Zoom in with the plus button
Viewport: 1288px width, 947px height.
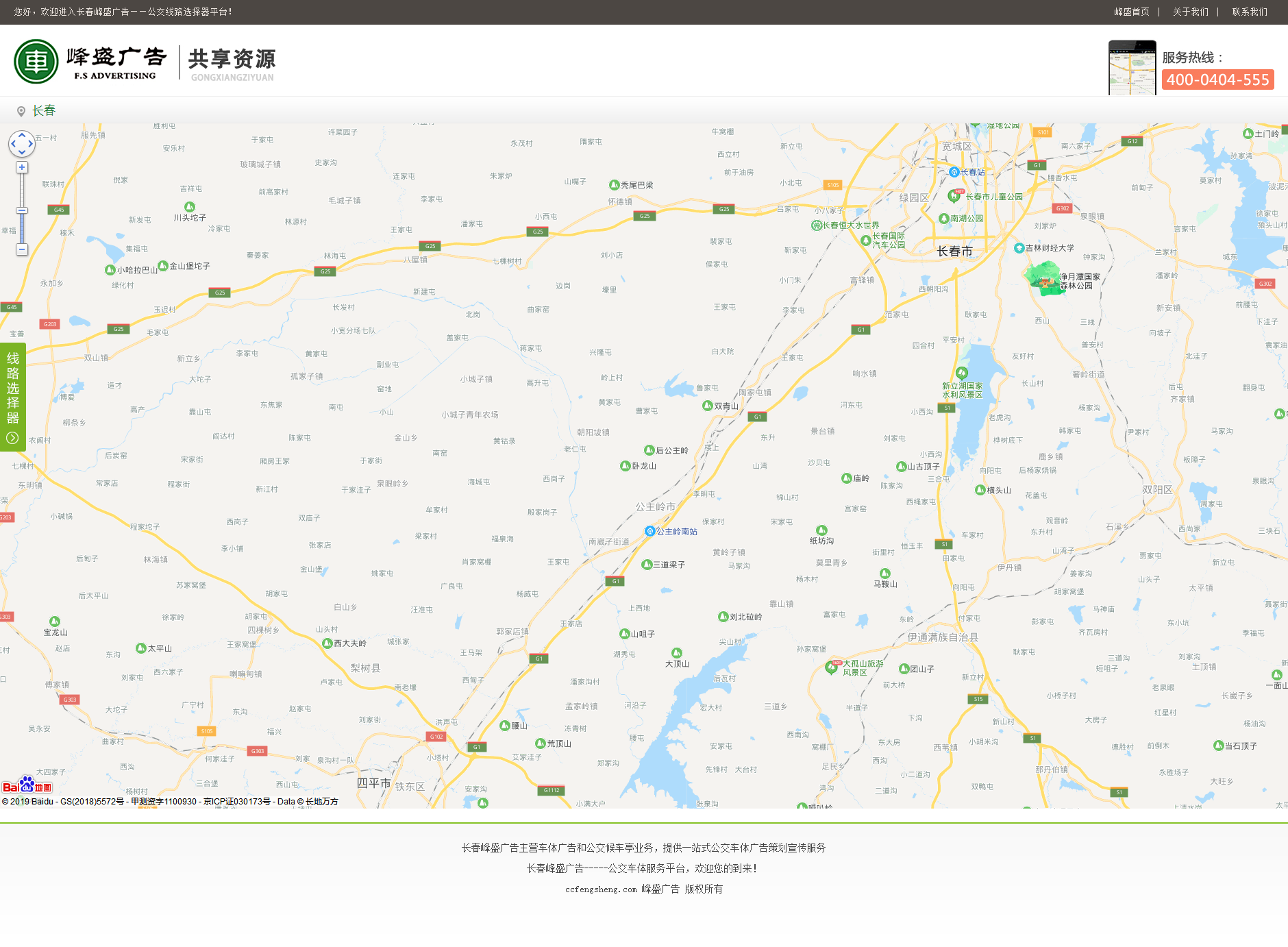click(22, 168)
